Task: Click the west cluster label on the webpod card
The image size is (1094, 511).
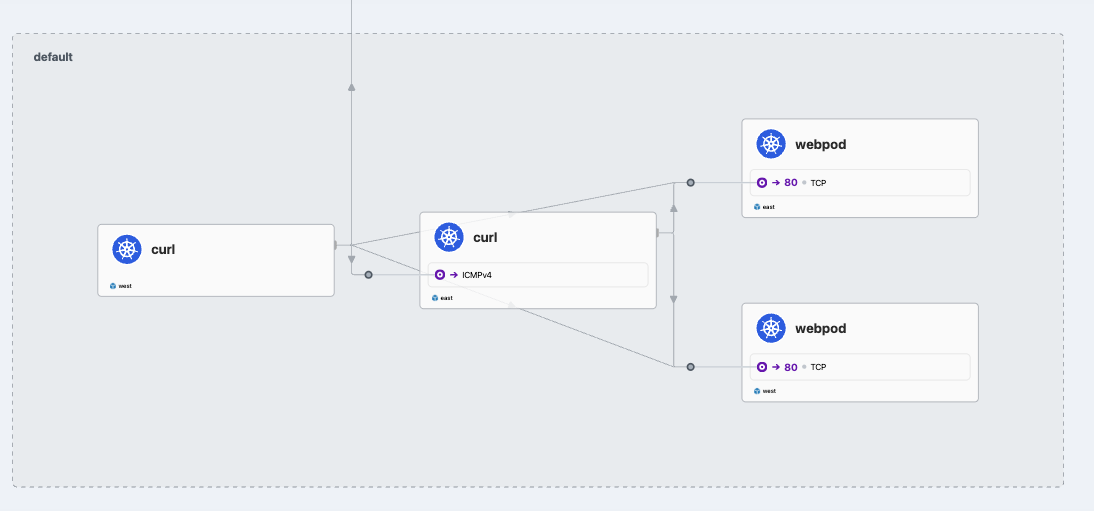Action: (x=769, y=392)
